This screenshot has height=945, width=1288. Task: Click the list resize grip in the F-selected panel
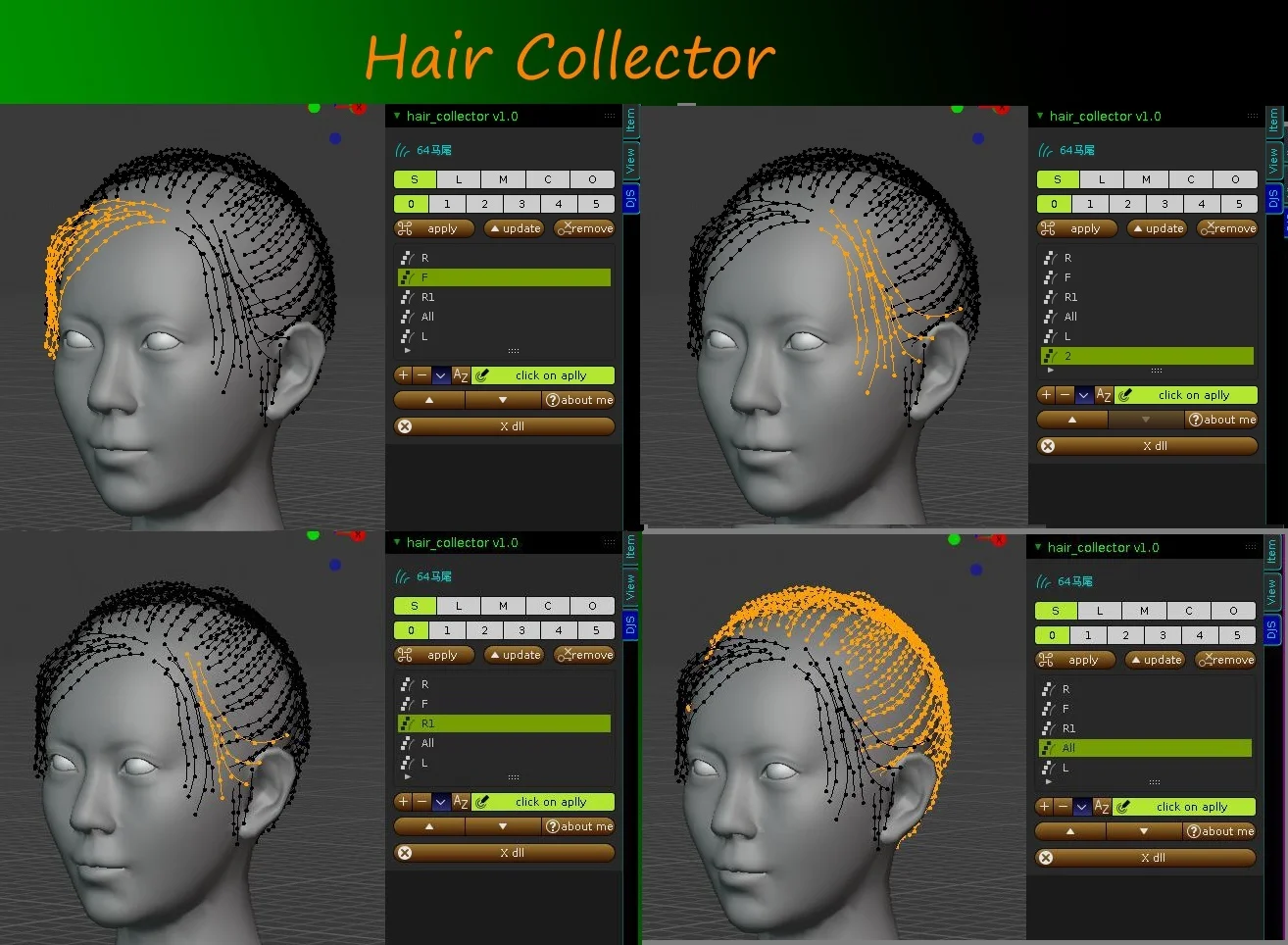coord(513,351)
